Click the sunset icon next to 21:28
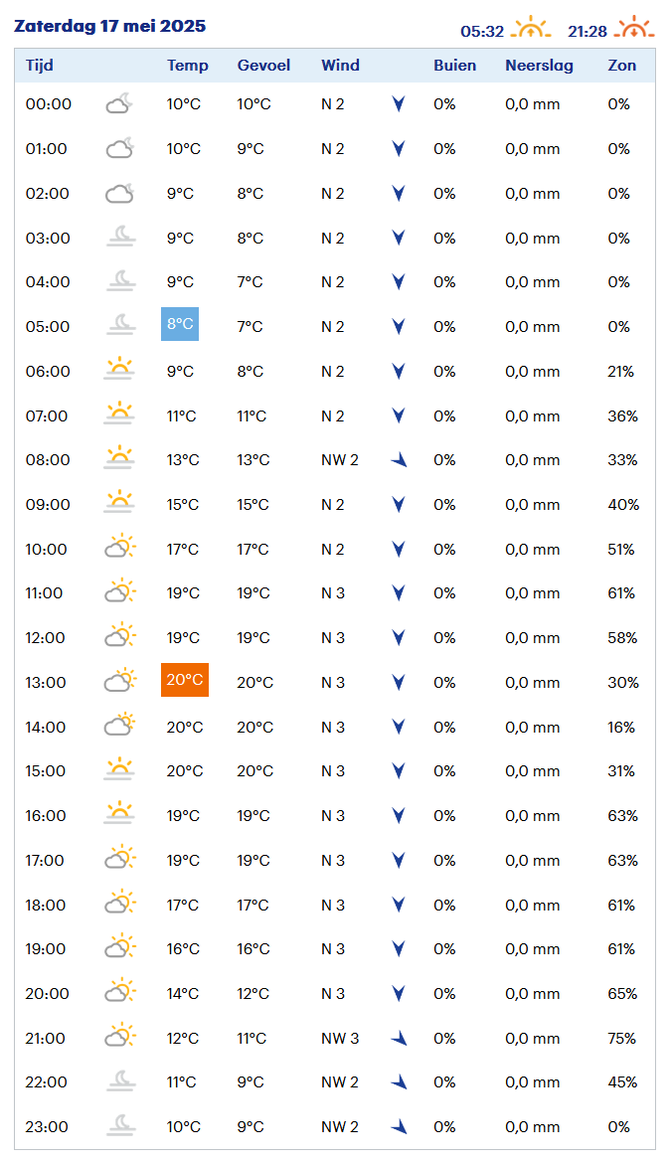Screen dimensions: 670x1161 (x=634, y=28)
